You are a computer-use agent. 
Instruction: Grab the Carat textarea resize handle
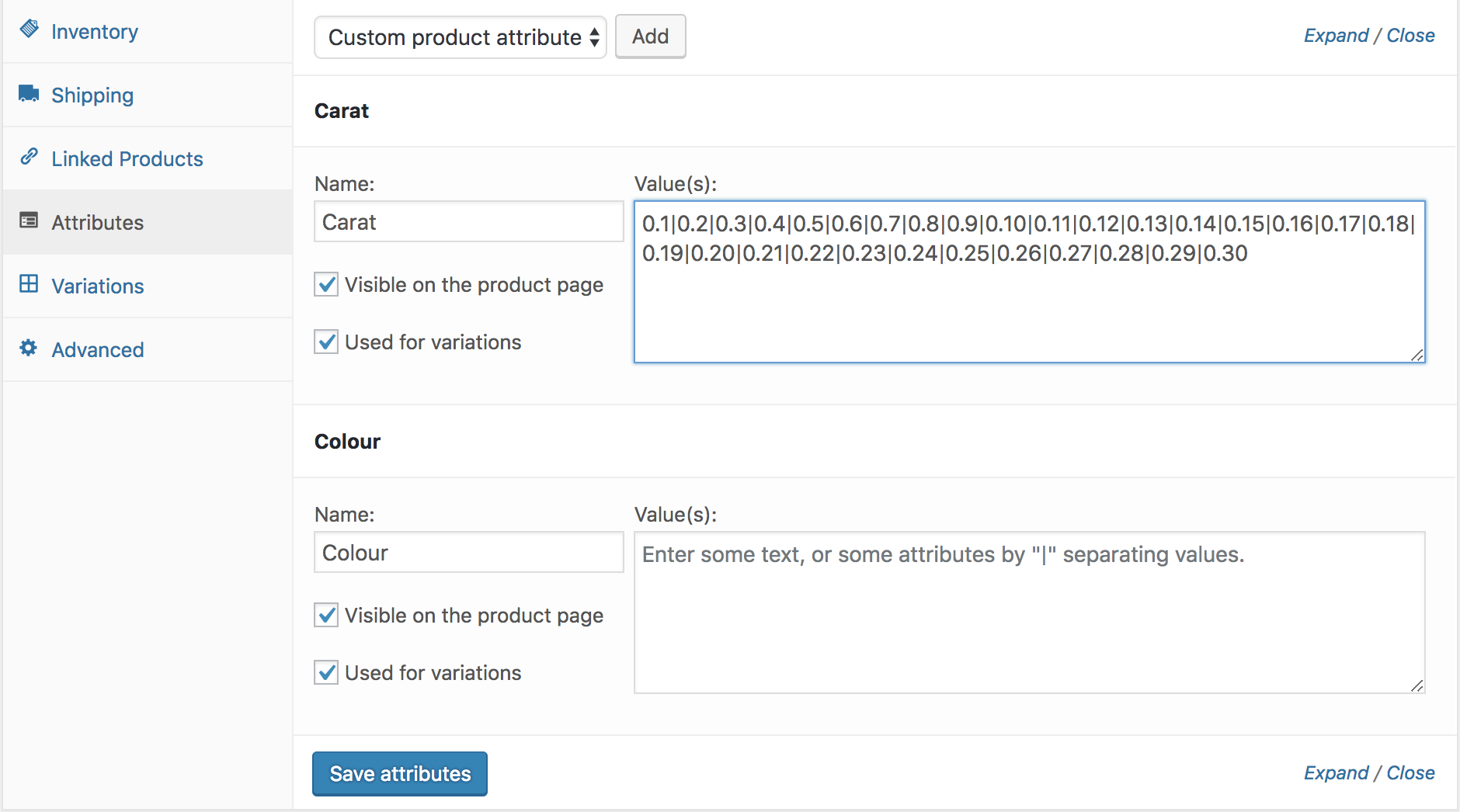(1417, 355)
